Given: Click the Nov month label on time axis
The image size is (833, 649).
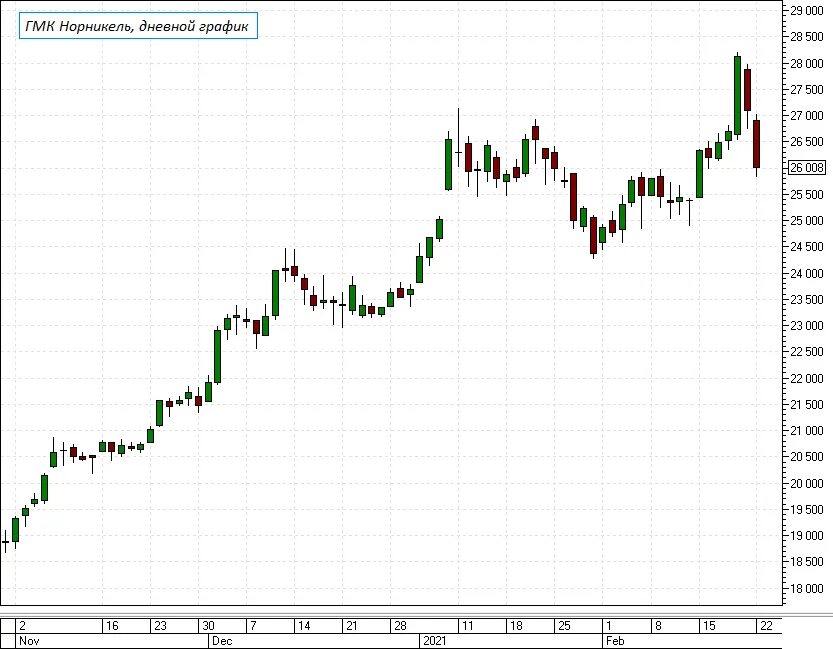Looking at the screenshot, I should pos(29,641).
